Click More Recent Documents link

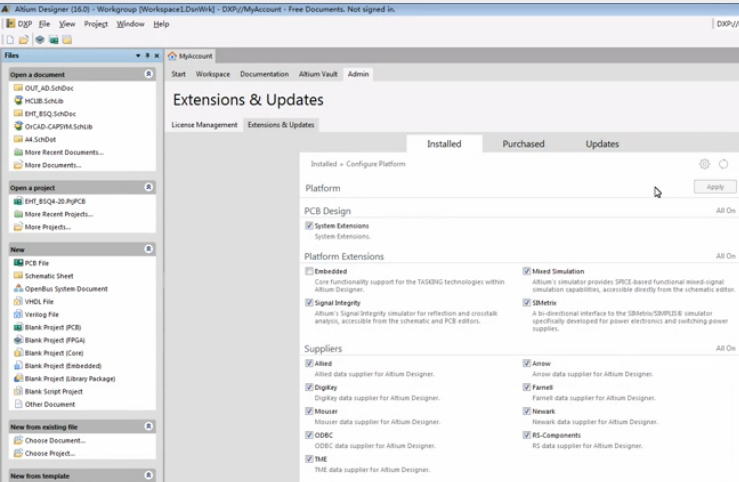(64, 152)
